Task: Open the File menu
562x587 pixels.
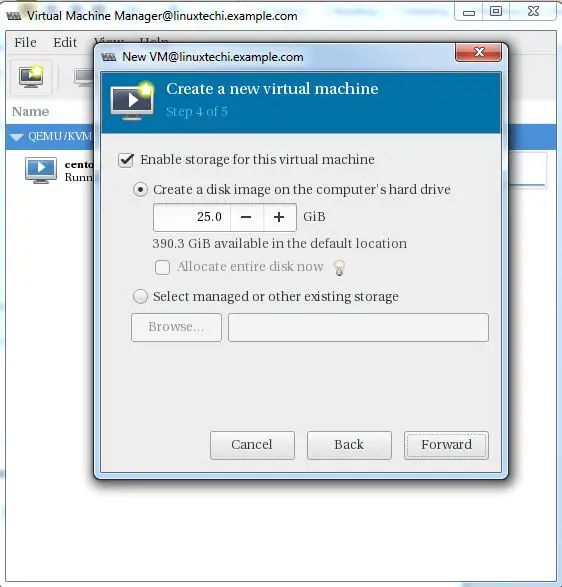Action: pyautogui.click(x=25, y=42)
